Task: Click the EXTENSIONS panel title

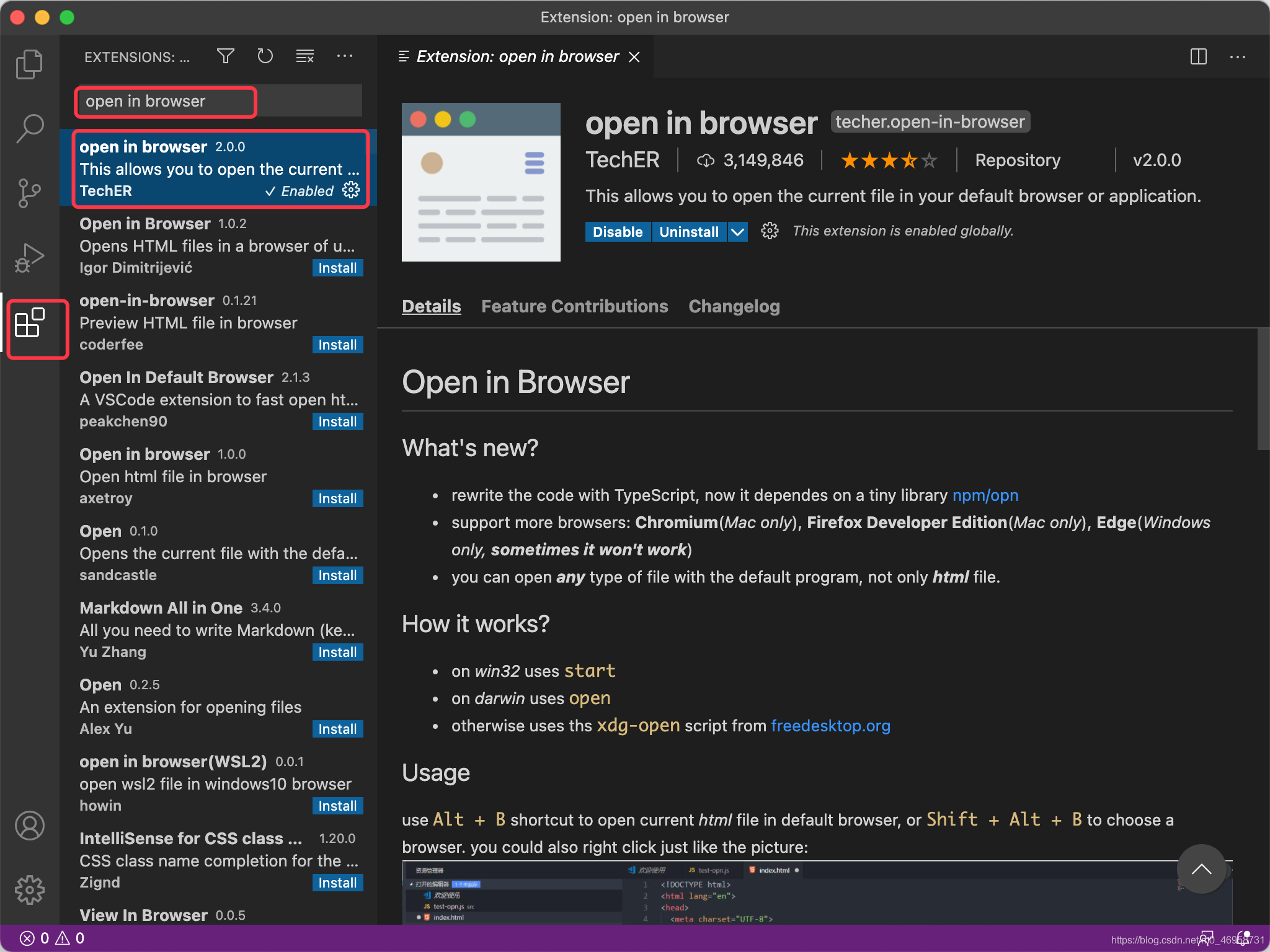Action: pos(137,57)
